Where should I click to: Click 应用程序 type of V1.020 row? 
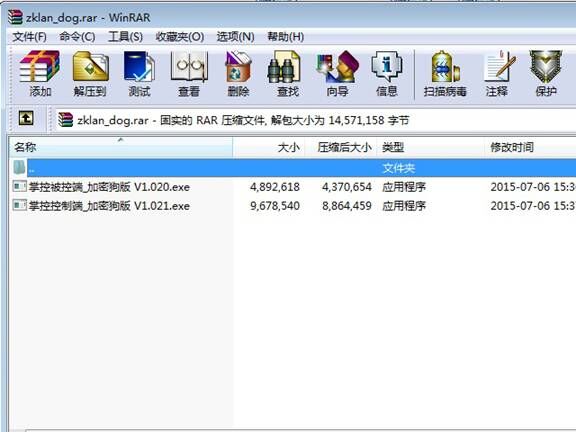pos(404,187)
